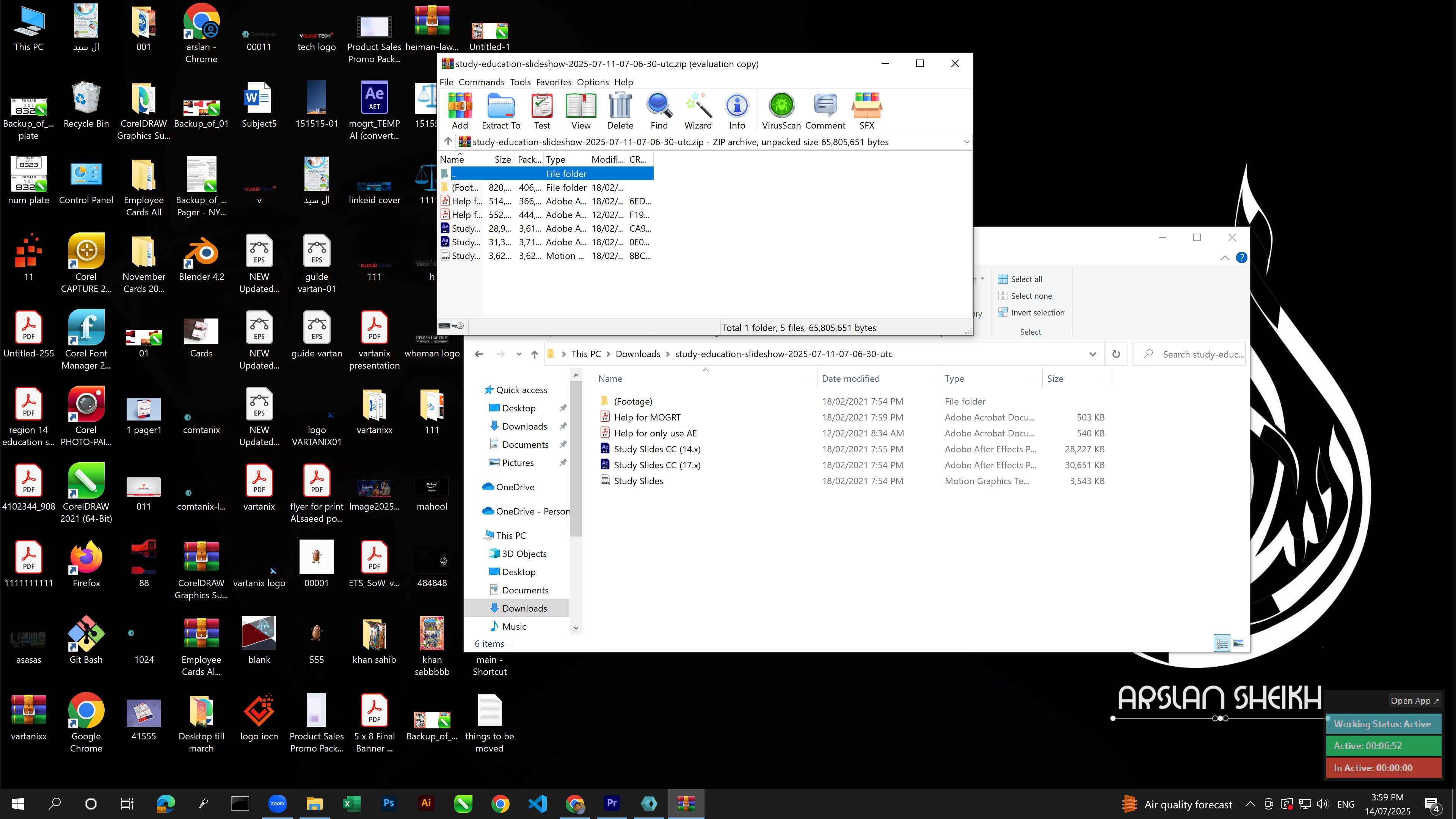The image size is (1456, 819).
Task: Click the help question mark icon in Explorer
Action: (x=1241, y=258)
